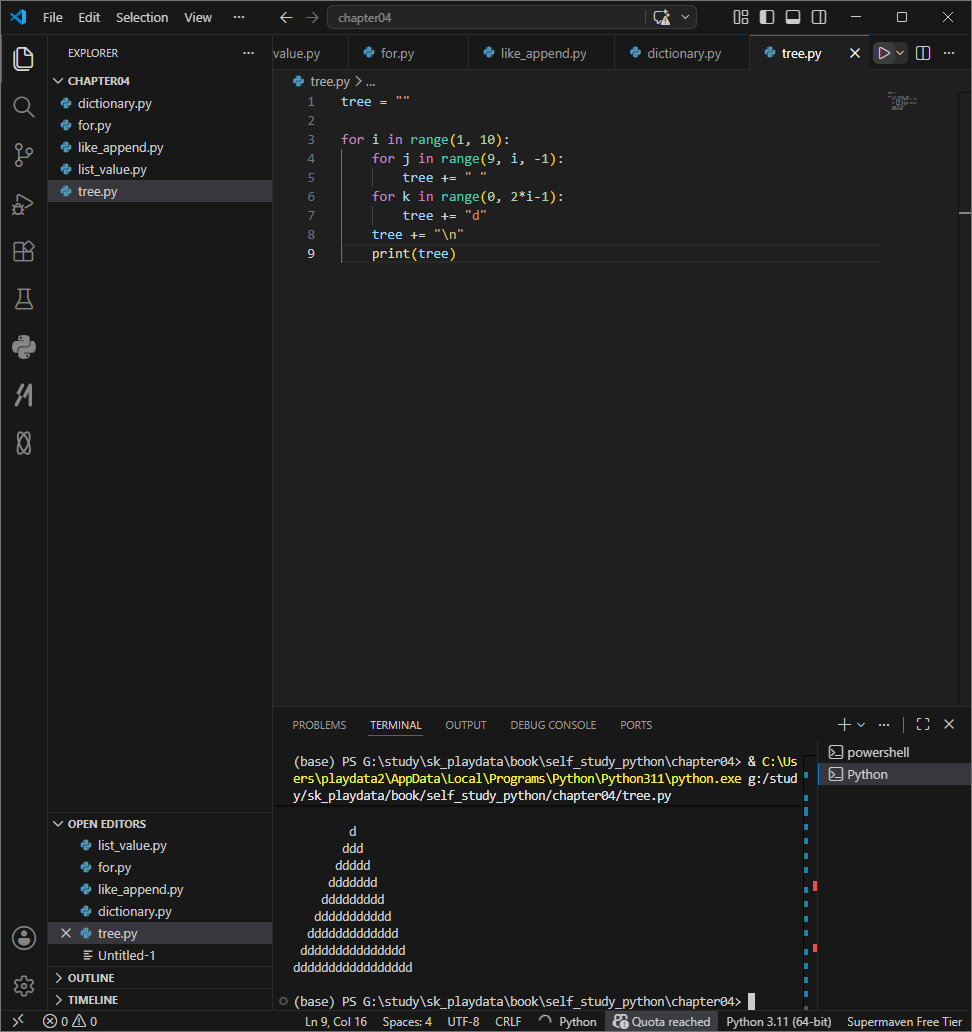Close tree.py in Open Editors list
This screenshot has height=1032, width=972.
(x=66, y=933)
